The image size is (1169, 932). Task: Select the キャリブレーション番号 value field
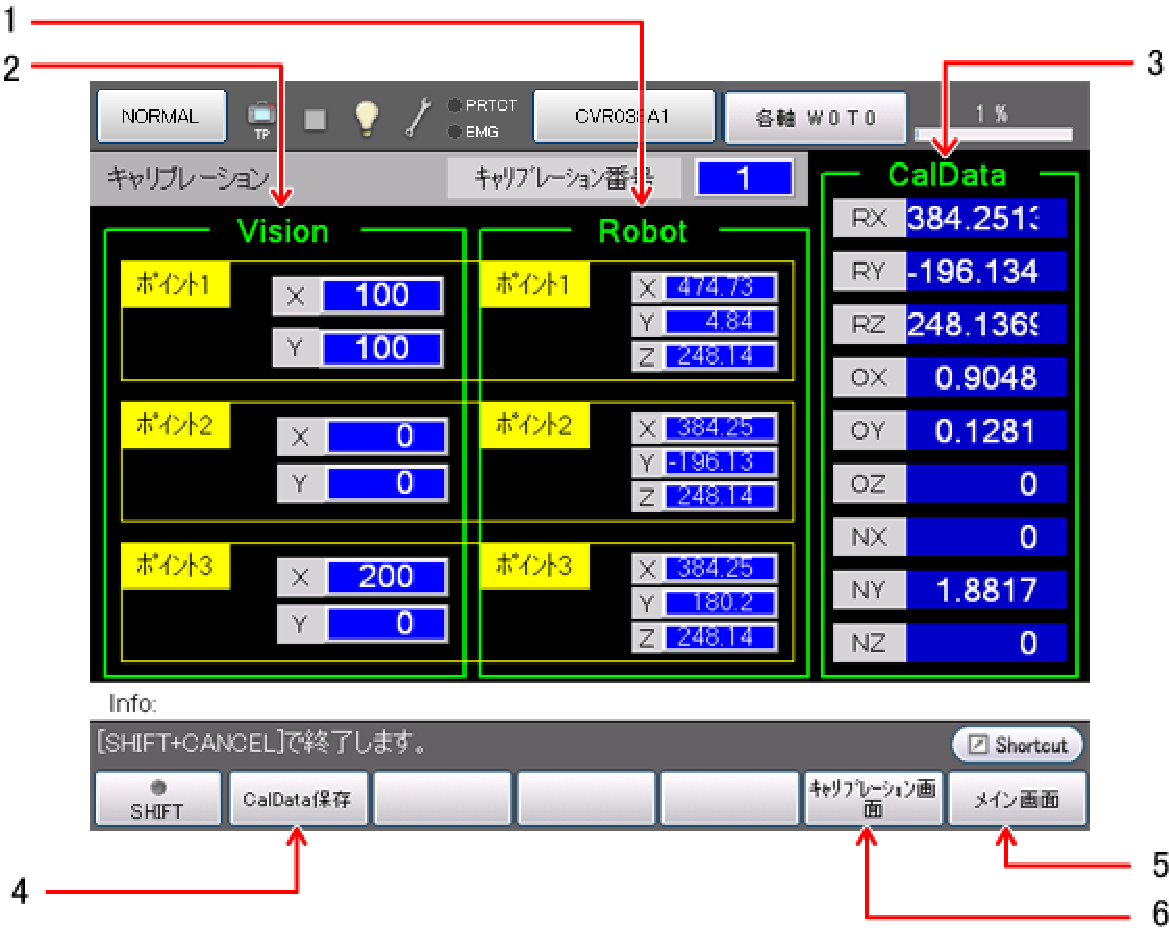[744, 178]
